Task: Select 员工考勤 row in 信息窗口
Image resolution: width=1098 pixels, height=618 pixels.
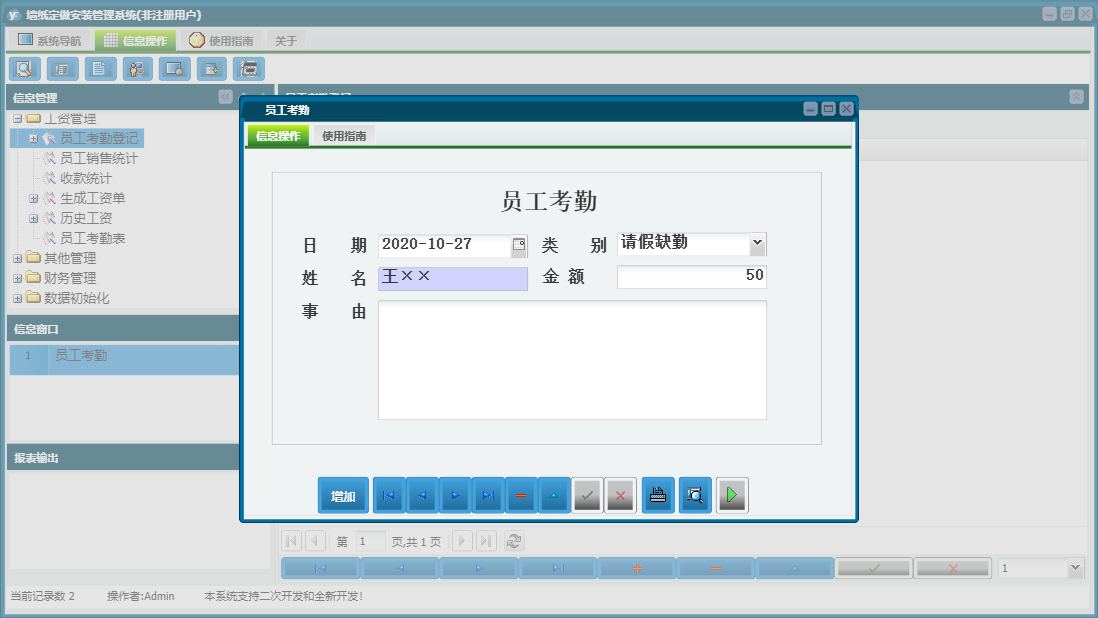Action: click(x=125, y=359)
